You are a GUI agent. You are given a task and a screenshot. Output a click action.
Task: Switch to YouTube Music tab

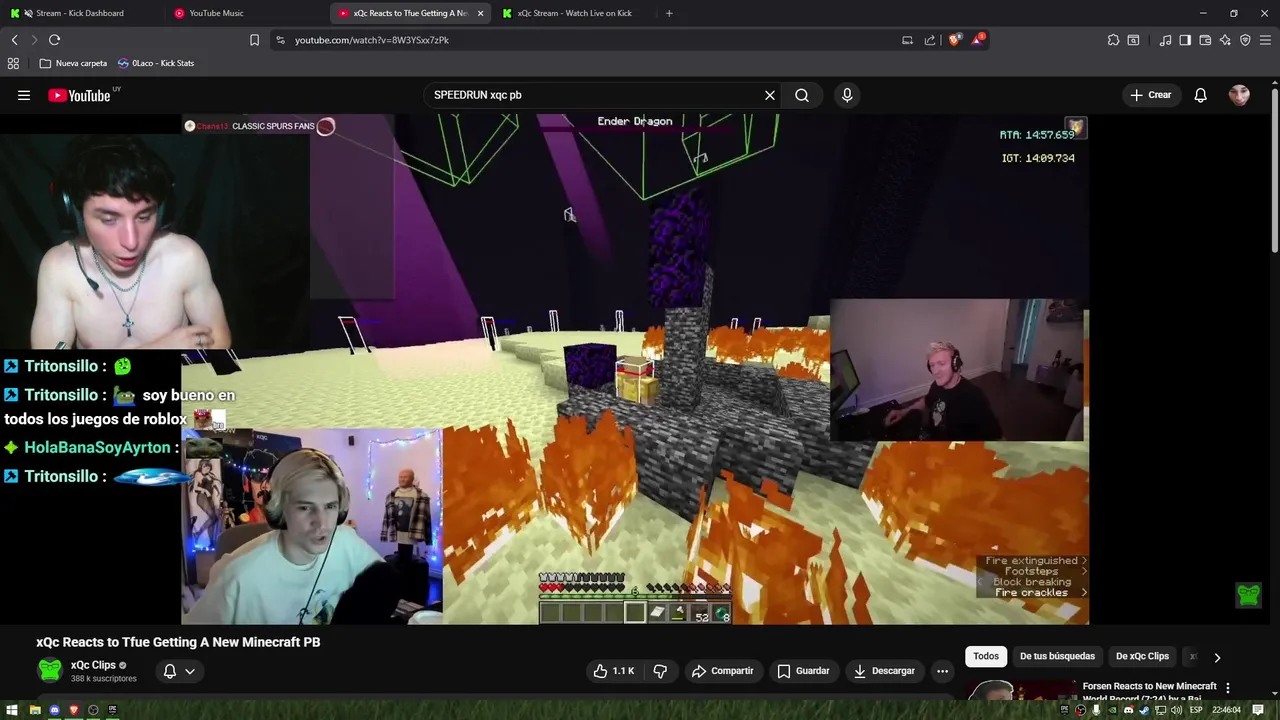[x=245, y=13]
